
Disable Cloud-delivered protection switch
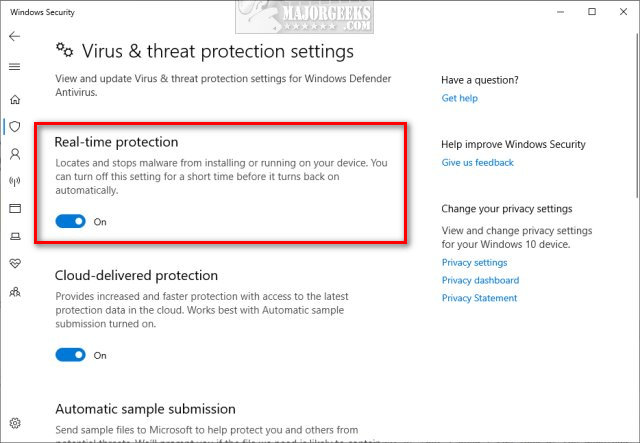71,354
